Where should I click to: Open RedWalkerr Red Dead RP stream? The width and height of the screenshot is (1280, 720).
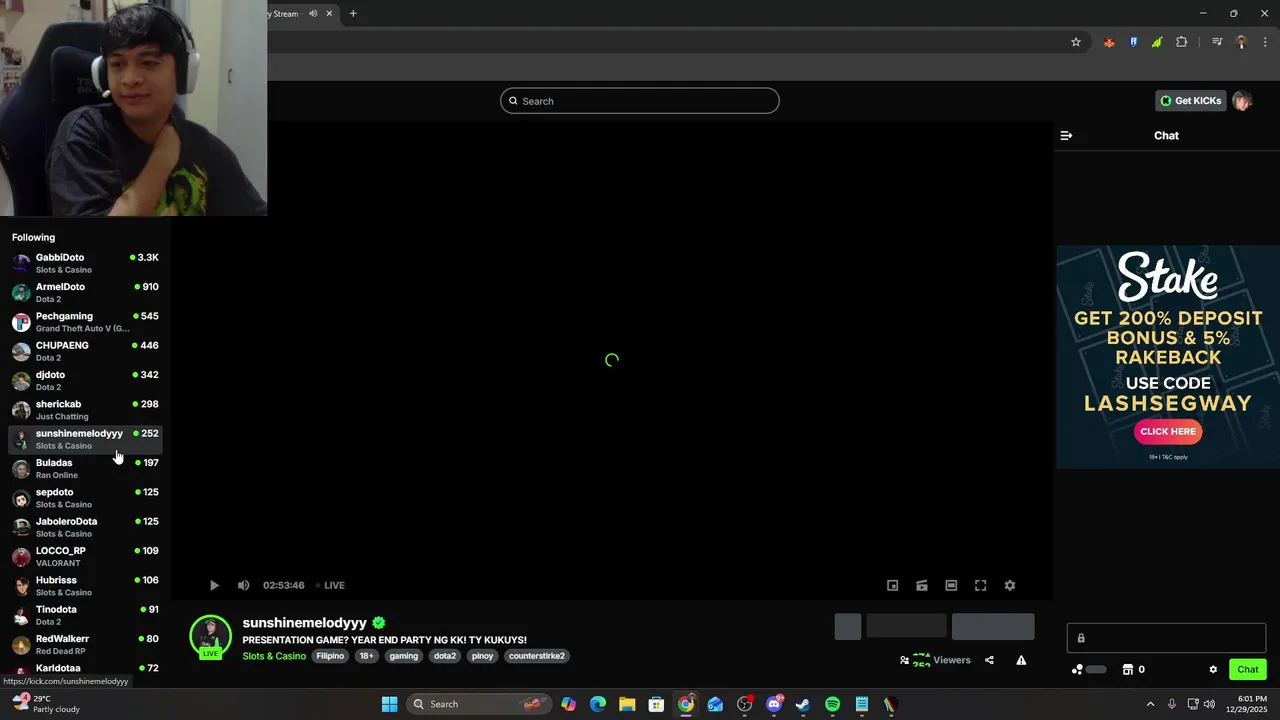click(x=86, y=644)
